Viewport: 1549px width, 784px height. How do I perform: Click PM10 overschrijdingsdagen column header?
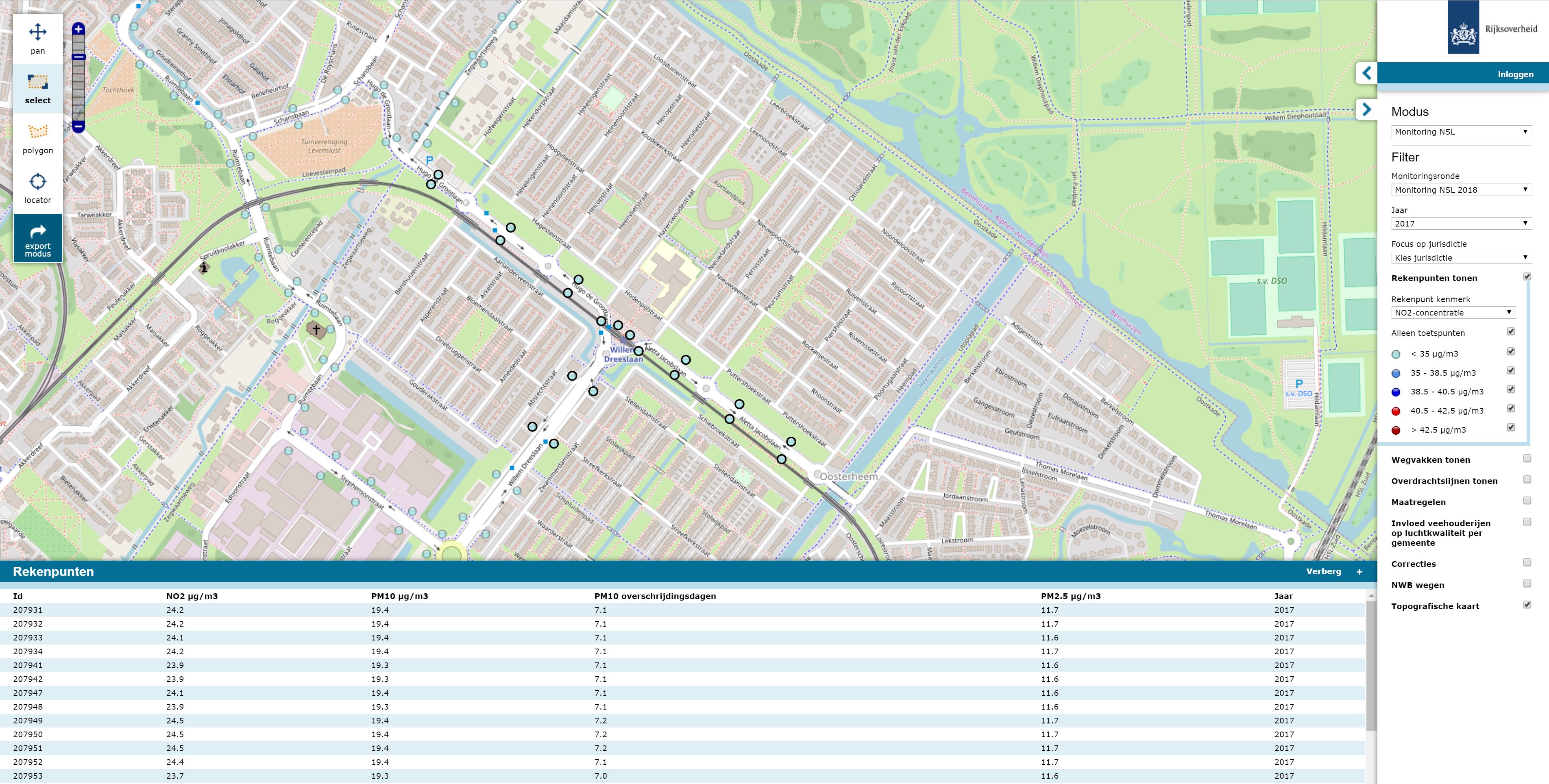click(655, 597)
